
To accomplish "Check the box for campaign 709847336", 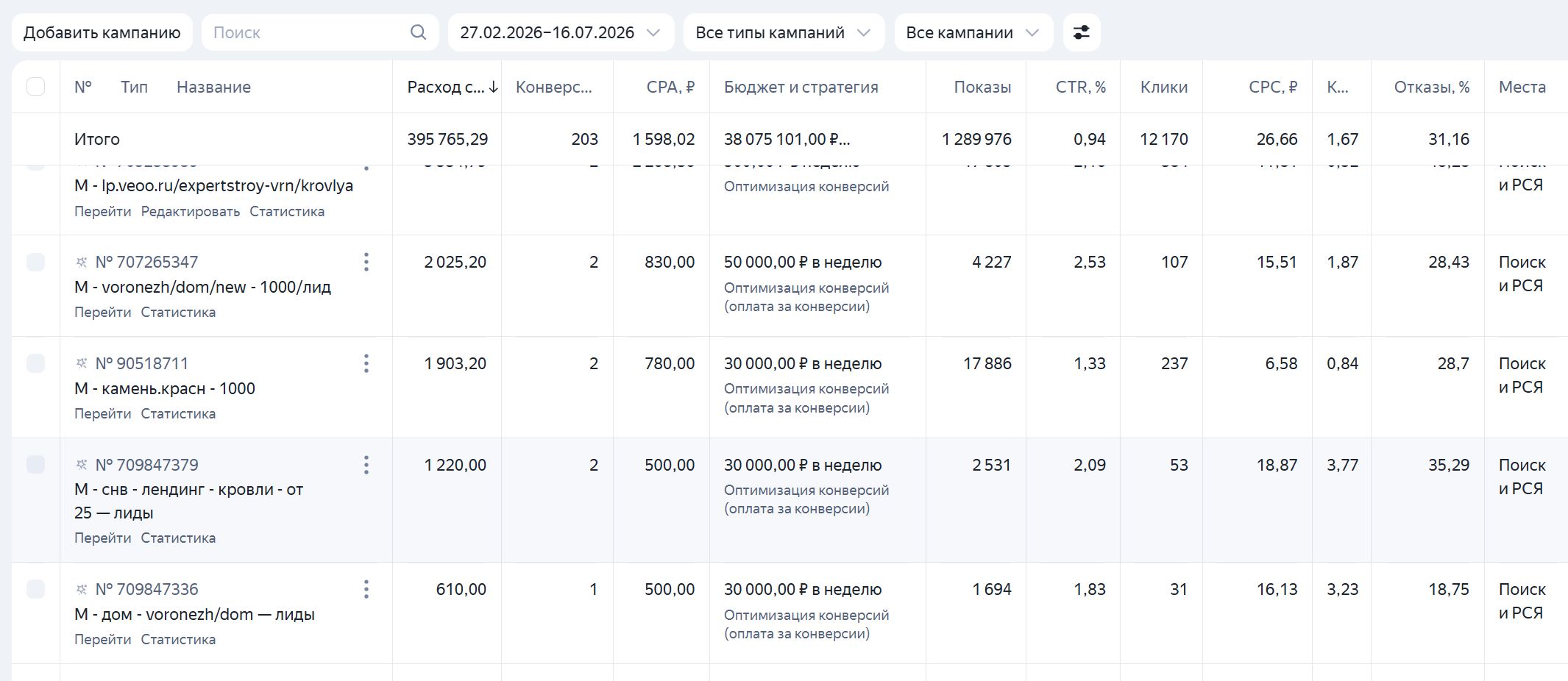I will tap(35, 589).
